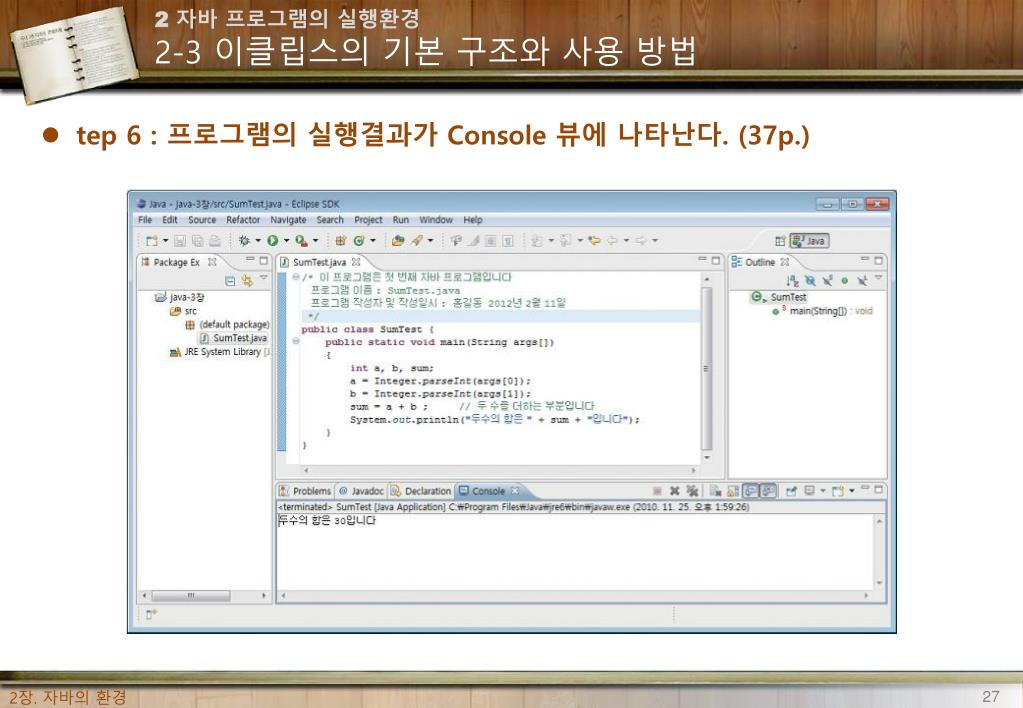The image size is (1023, 708).
Task: Open Package Explorer view menu triangle
Action: pos(264,278)
